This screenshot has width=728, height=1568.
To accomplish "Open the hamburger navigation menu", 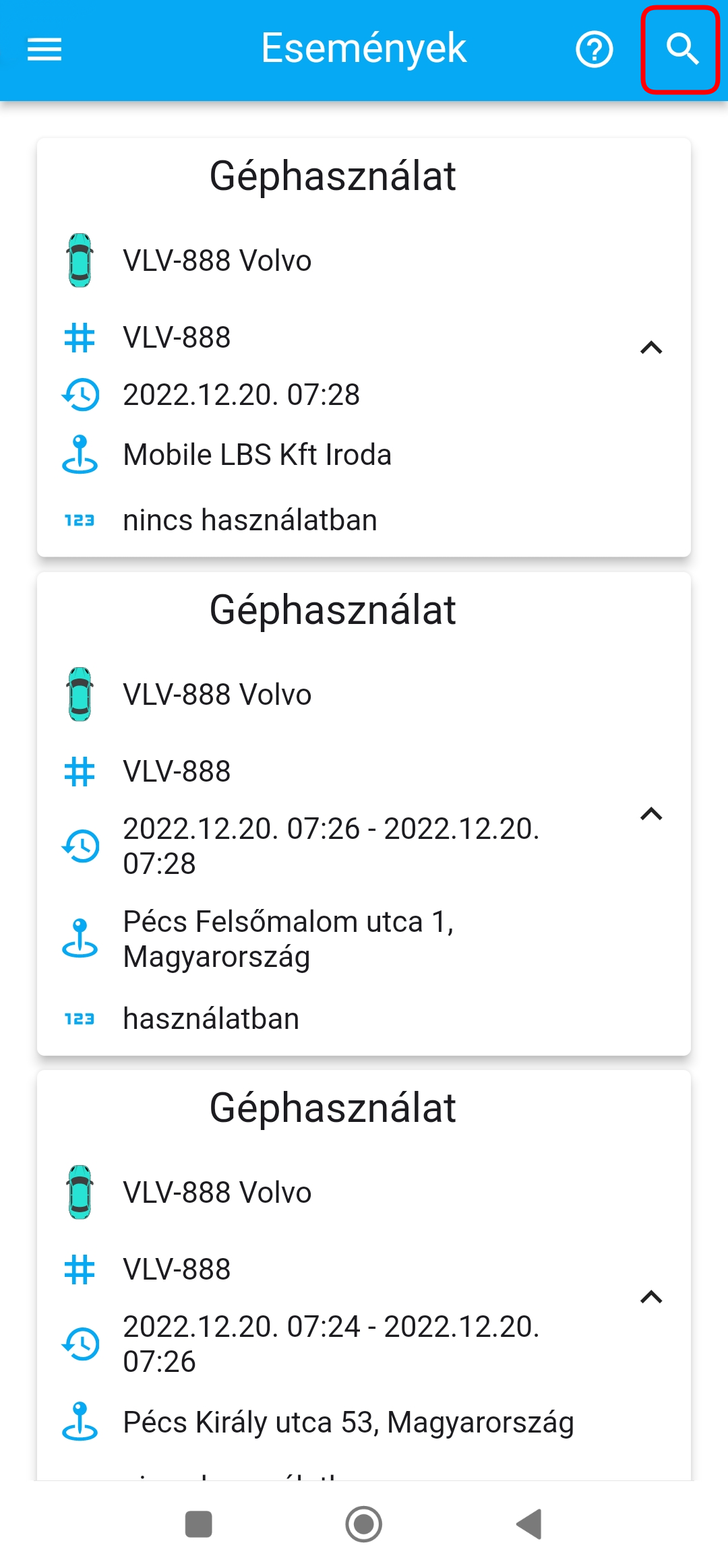I will click(44, 49).
